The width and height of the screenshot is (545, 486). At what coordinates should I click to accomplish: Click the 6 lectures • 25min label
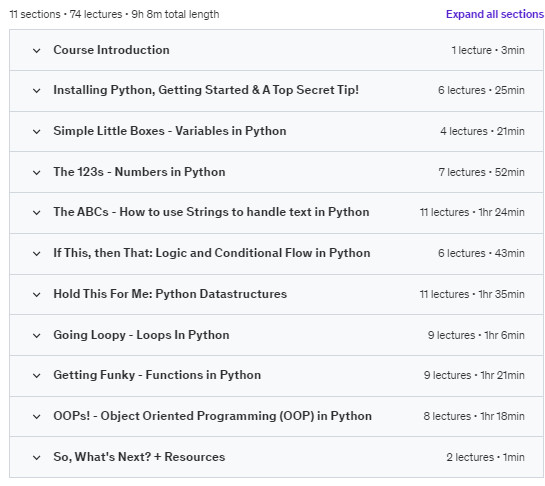tap(481, 90)
